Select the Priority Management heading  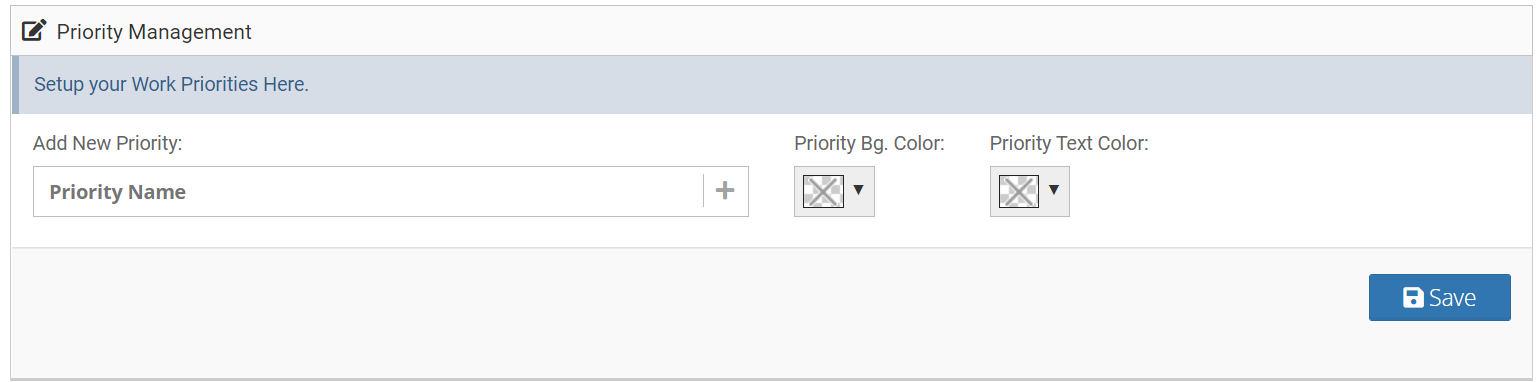tap(154, 32)
